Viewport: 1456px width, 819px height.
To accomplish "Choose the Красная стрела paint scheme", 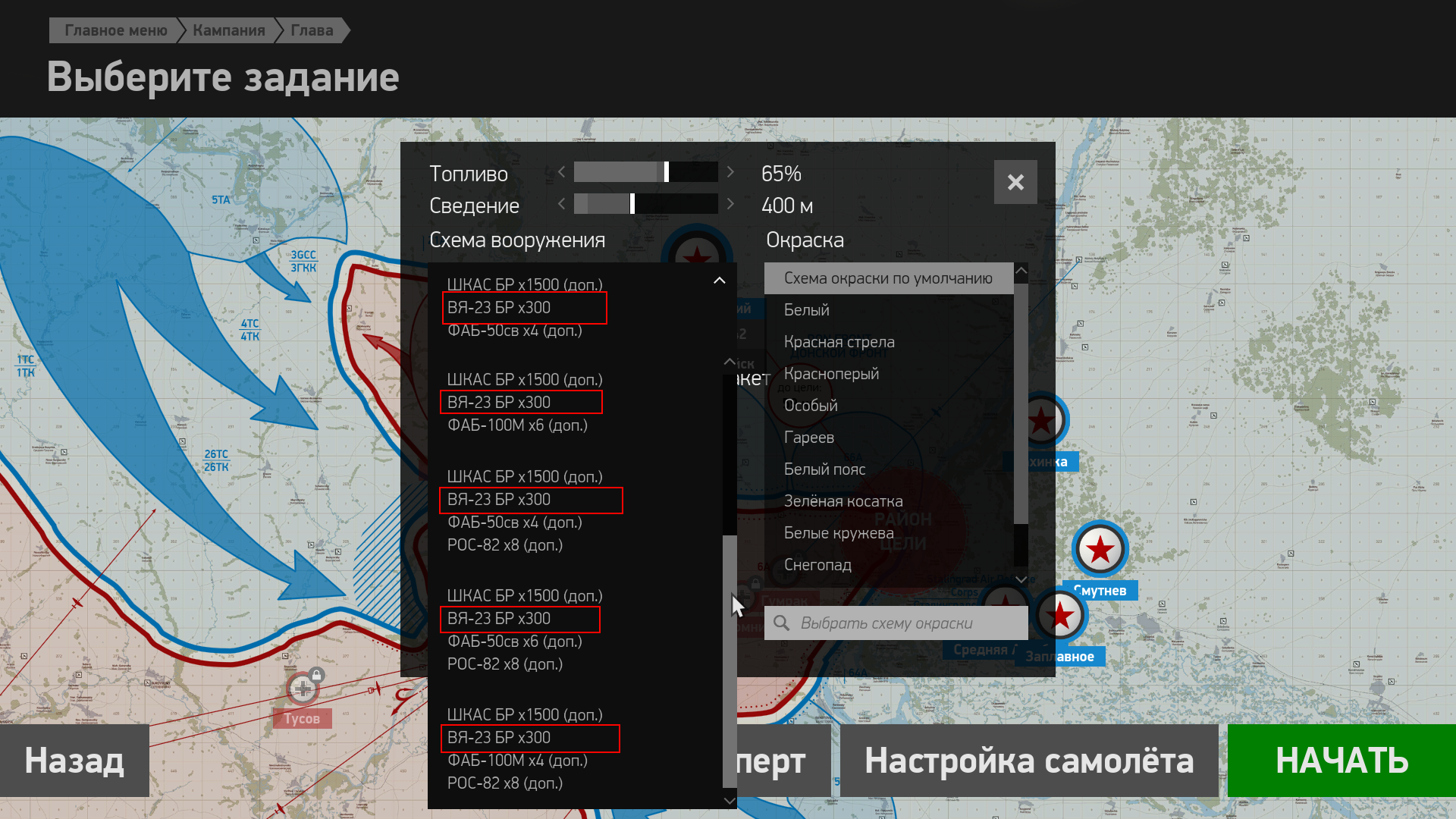I will click(x=889, y=342).
